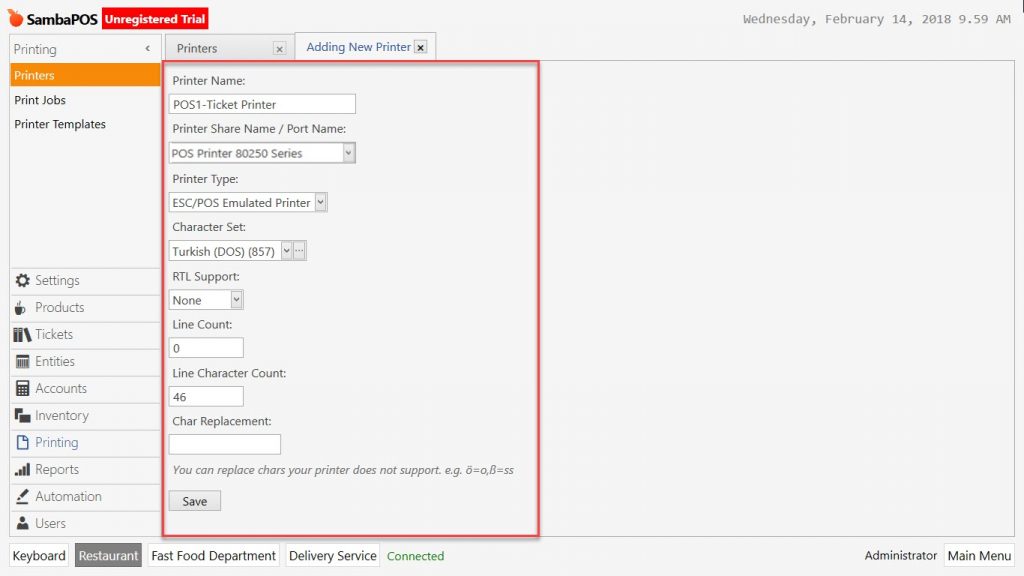Click the Line Character Count input field
This screenshot has width=1024, height=576.
206,396
